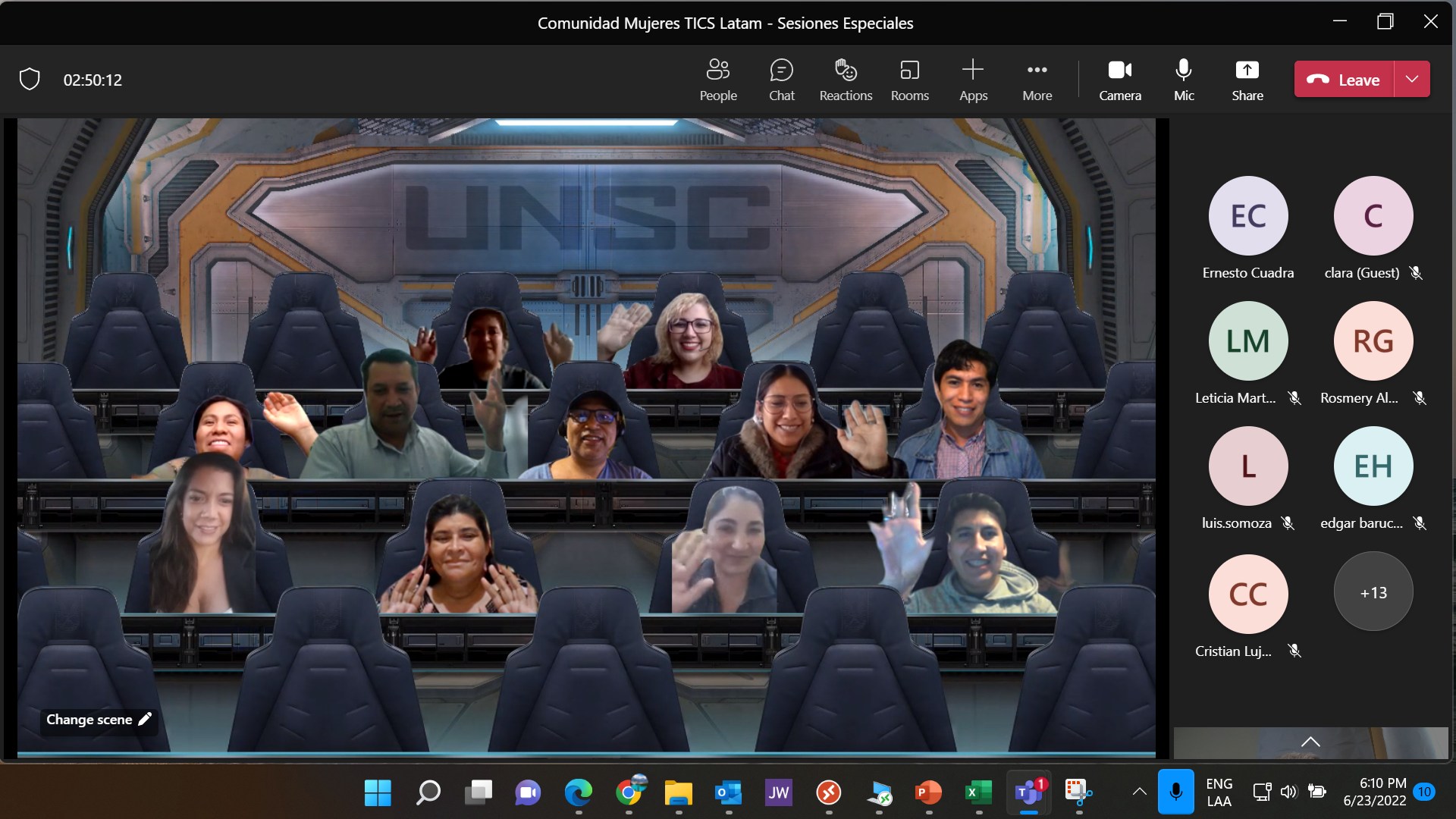Image resolution: width=1456 pixels, height=819 pixels.
Task: Click muted mic icon beside Leticia Mart...
Action: coord(1294,398)
